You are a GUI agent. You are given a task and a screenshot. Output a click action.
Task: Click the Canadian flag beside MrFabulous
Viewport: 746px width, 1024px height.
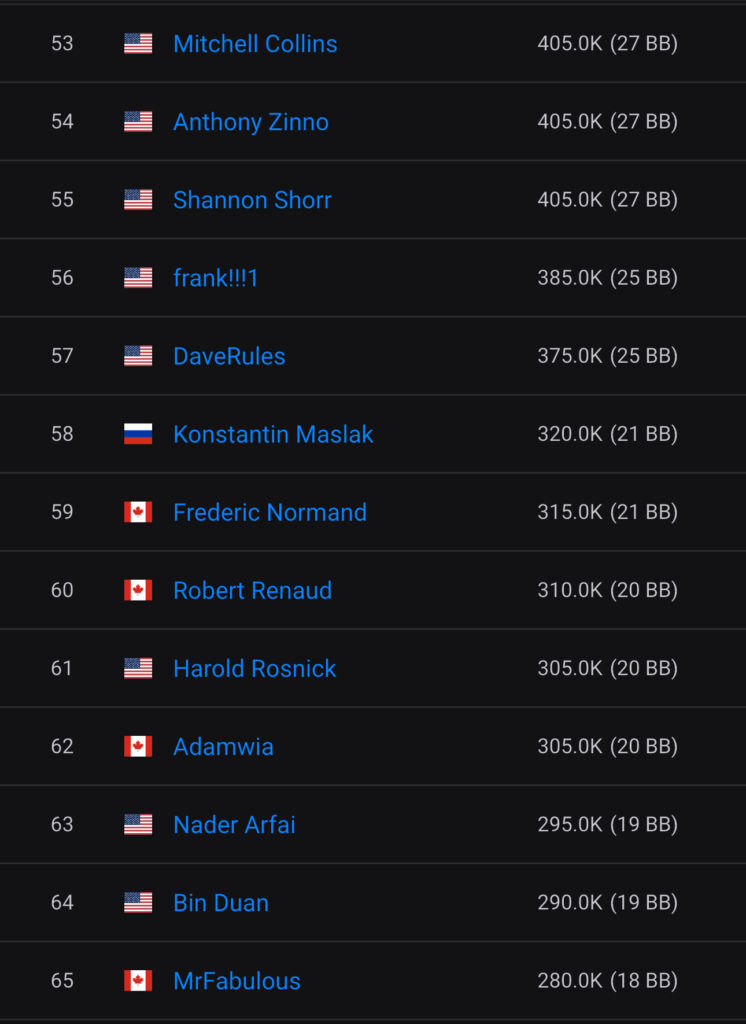click(138, 980)
